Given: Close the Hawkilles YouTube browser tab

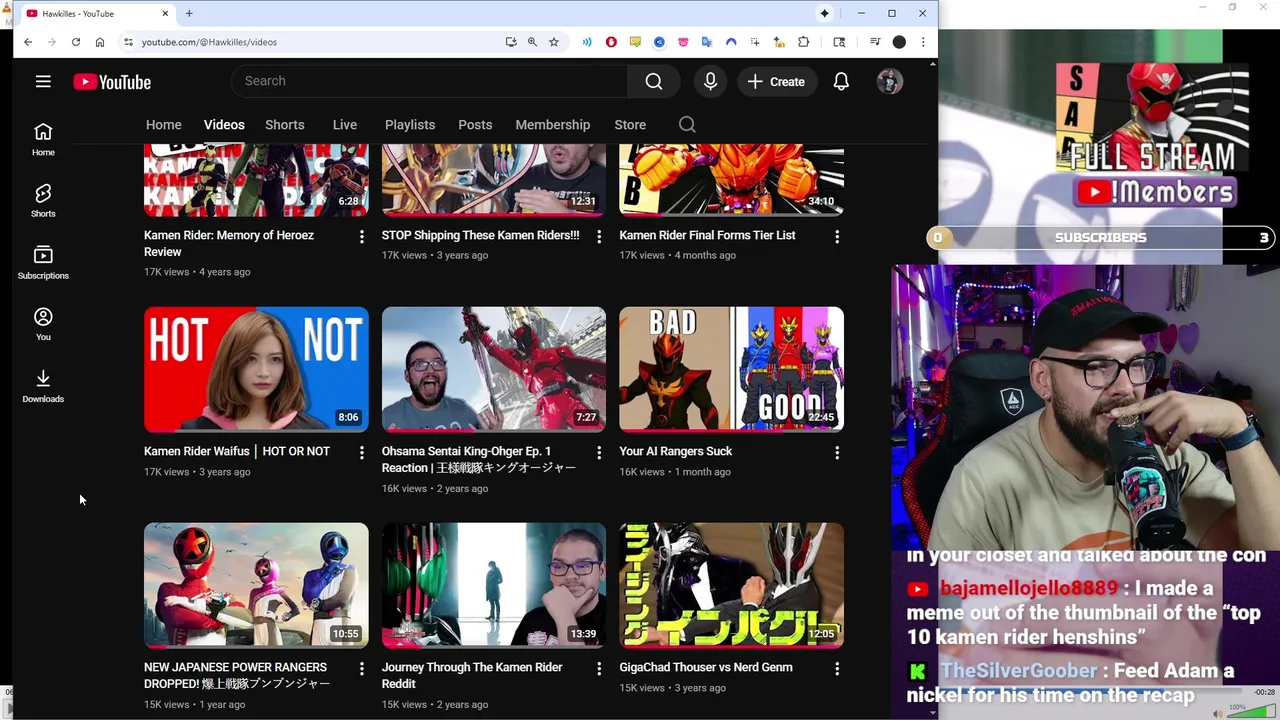Looking at the screenshot, I should pyautogui.click(x=164, y=14).
